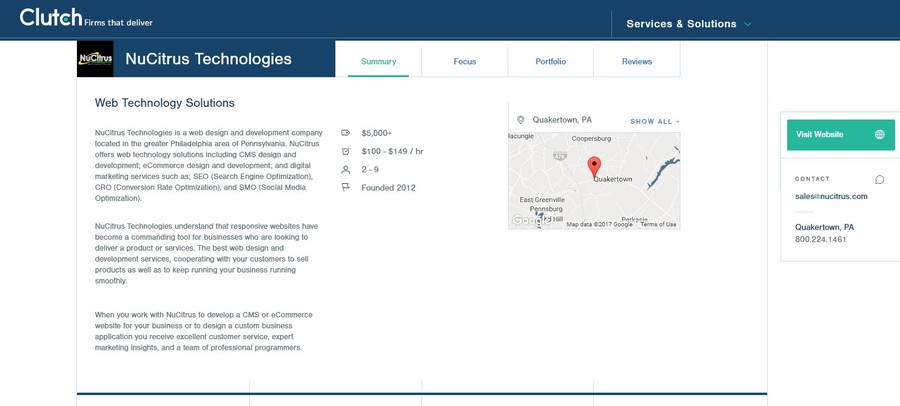Click the chevron next to Services & Solutions
900x406 pixels.
(x=747, y=24)
